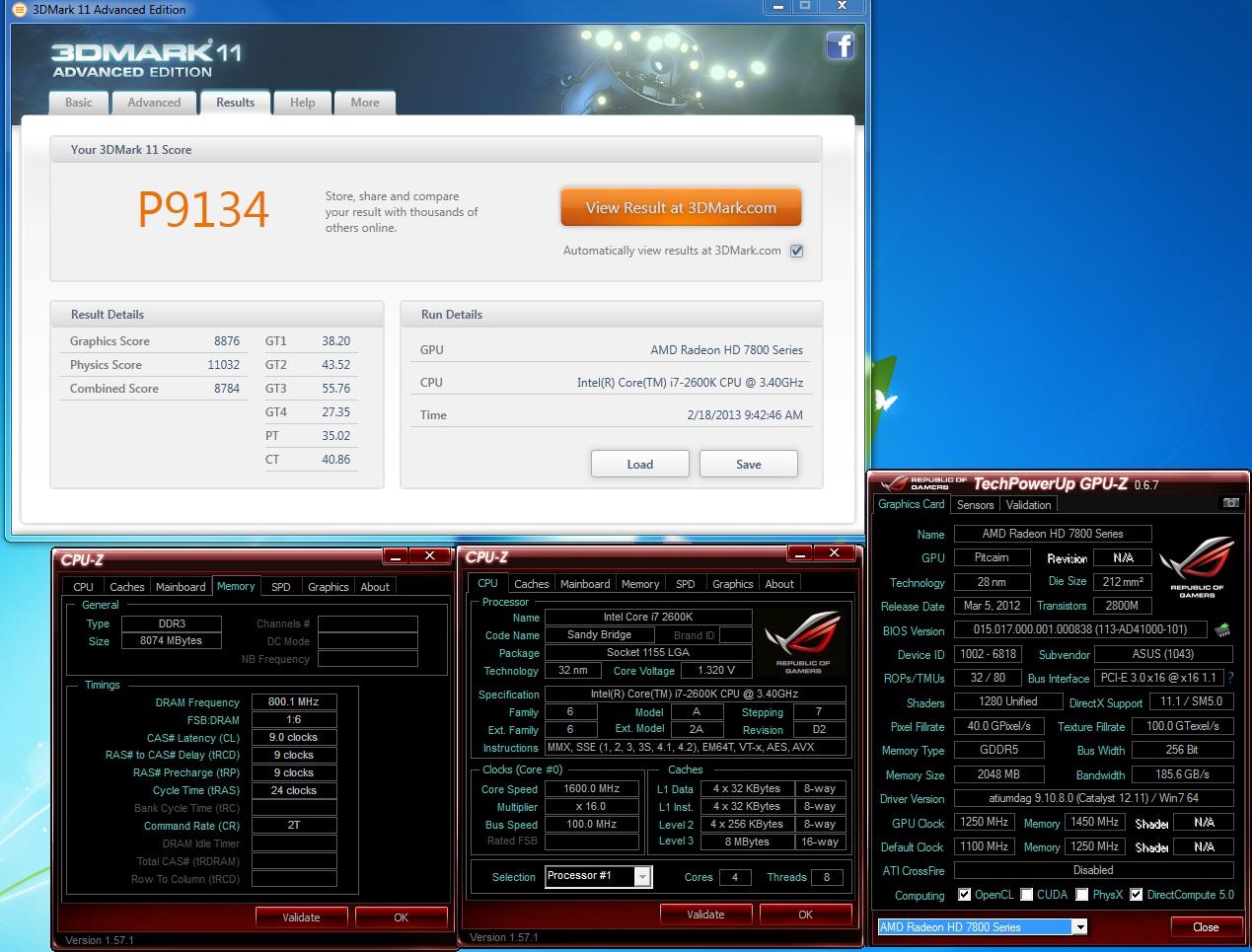Click the Graphics Score 8876 value
Viewport: 1252px width, 952px height.
227,341
